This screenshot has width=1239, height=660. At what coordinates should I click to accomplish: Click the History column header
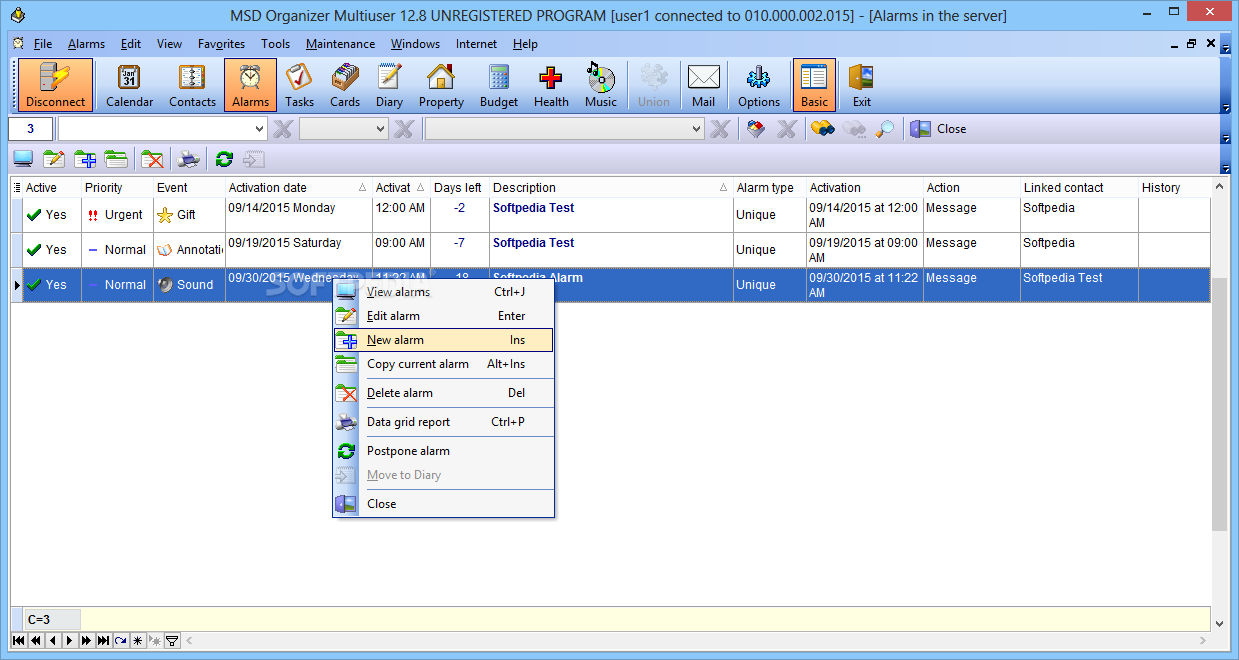tap(1174, 188)
